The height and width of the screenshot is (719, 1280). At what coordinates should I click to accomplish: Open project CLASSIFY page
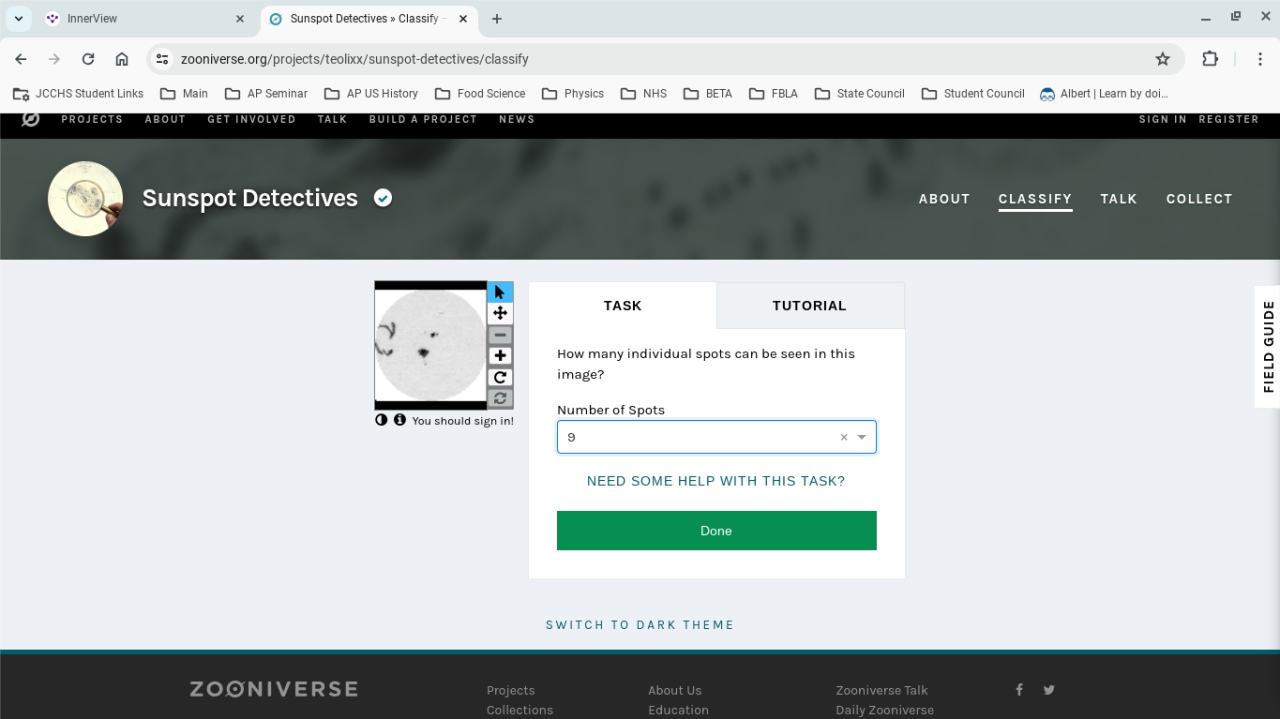pyautogui.click(x=1035, y=199)
